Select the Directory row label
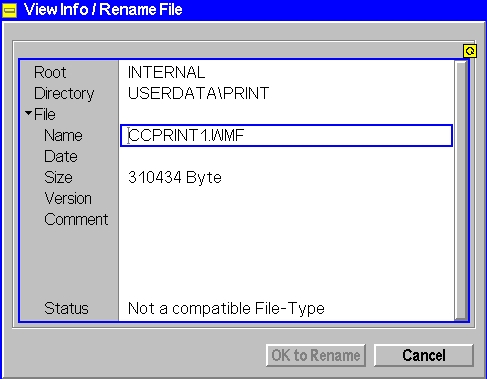Image resolution: width=487 pixels, height=379 pixels. tap(64, 94)
